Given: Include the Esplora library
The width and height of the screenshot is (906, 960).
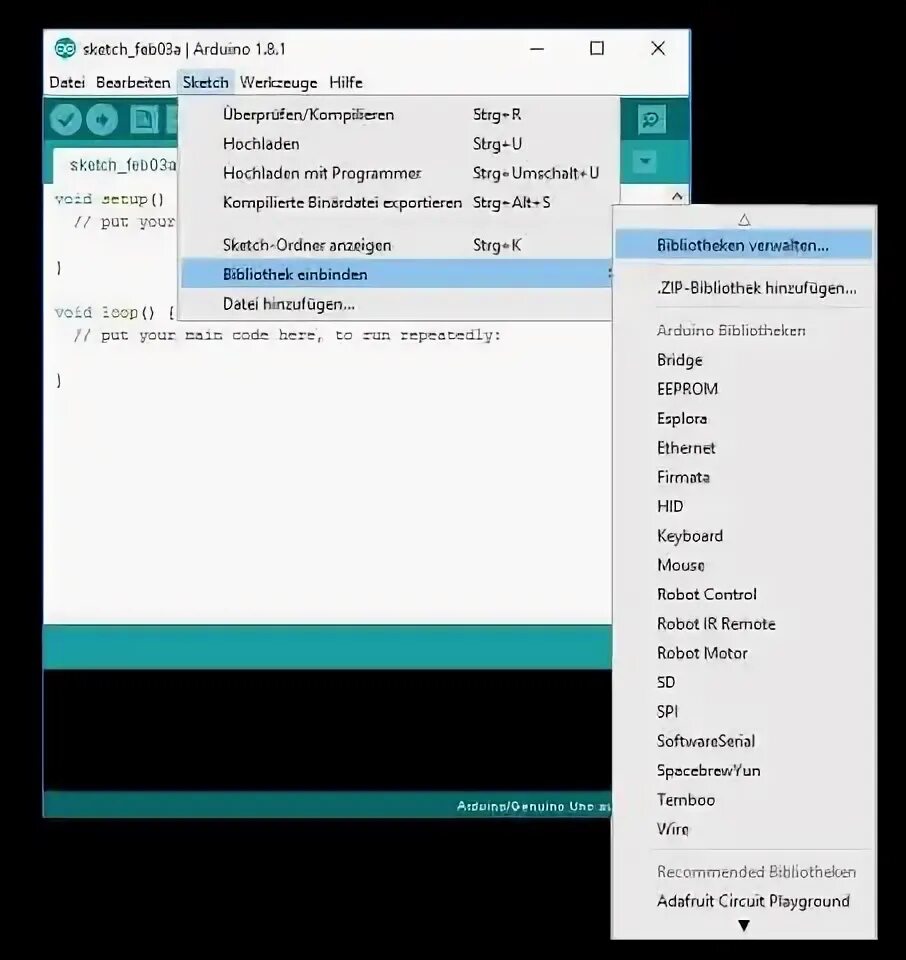Looking at the screenshot, I should coord(743,418).
